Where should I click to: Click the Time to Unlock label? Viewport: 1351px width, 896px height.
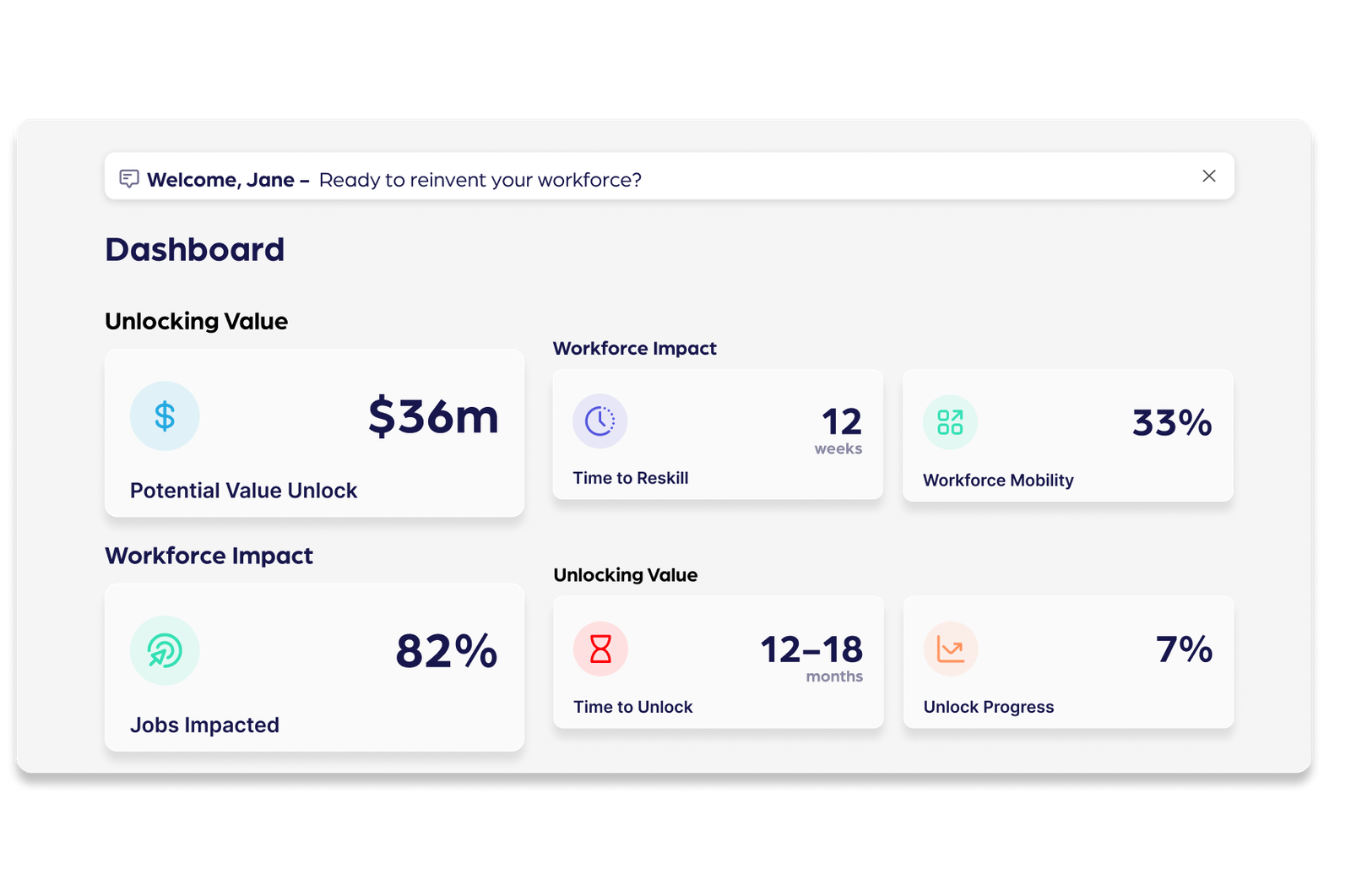(633, 707)
